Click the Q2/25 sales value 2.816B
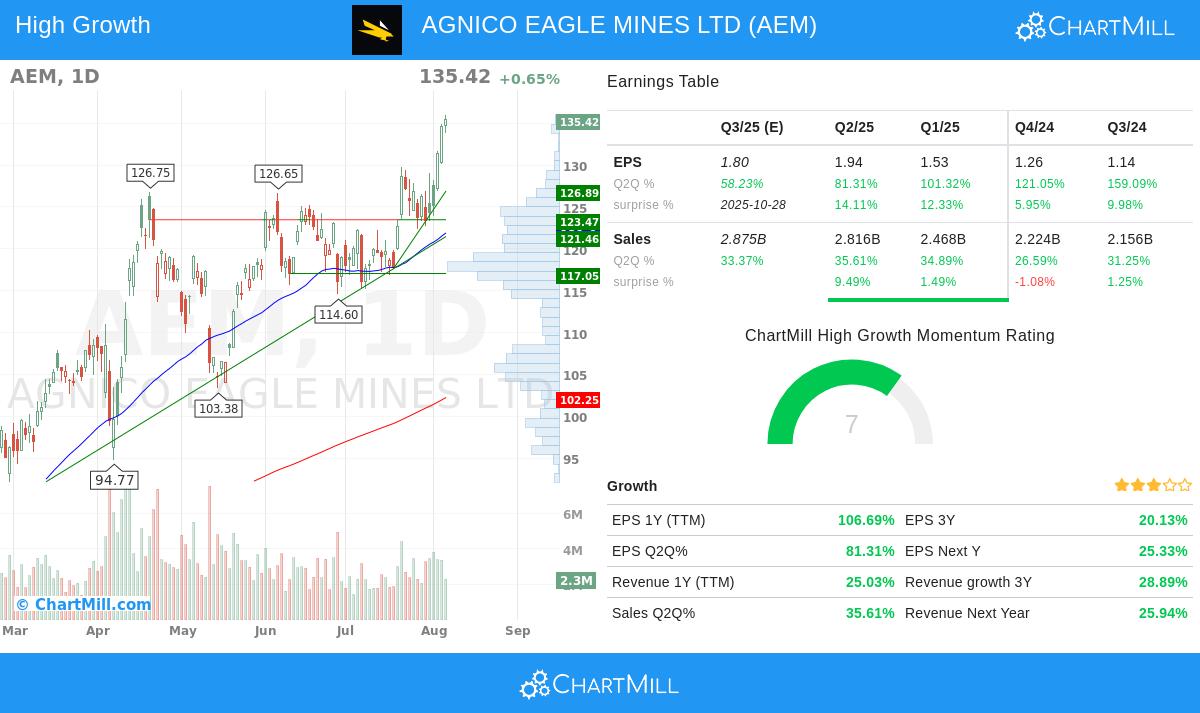This screenshot has width=1200, height=713. 858,239
